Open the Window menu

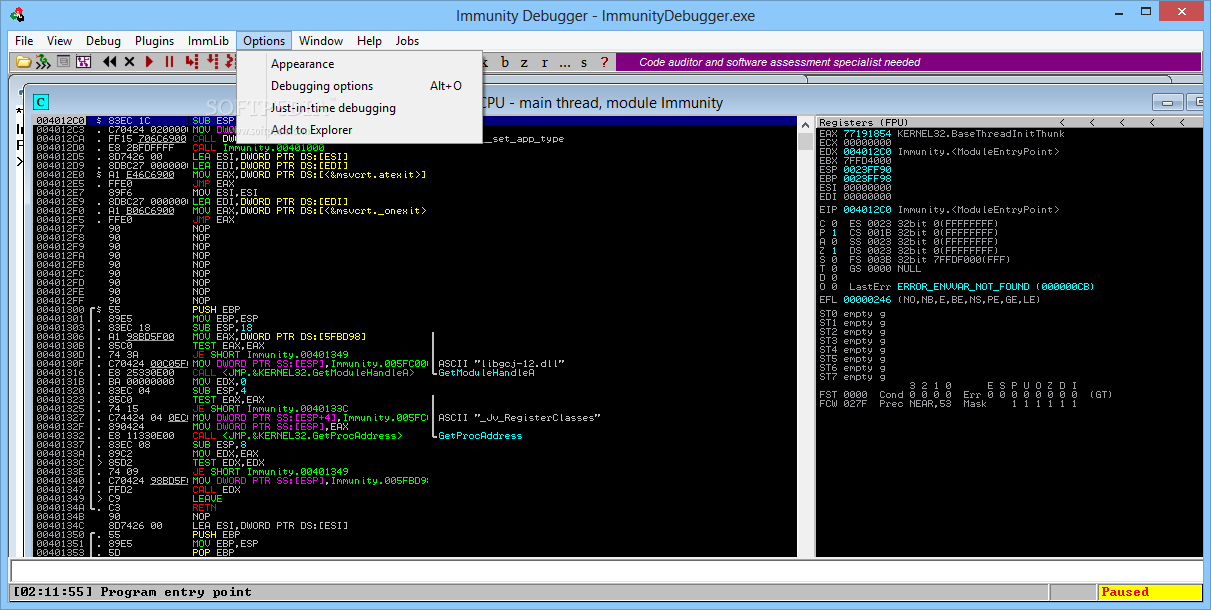321,41
